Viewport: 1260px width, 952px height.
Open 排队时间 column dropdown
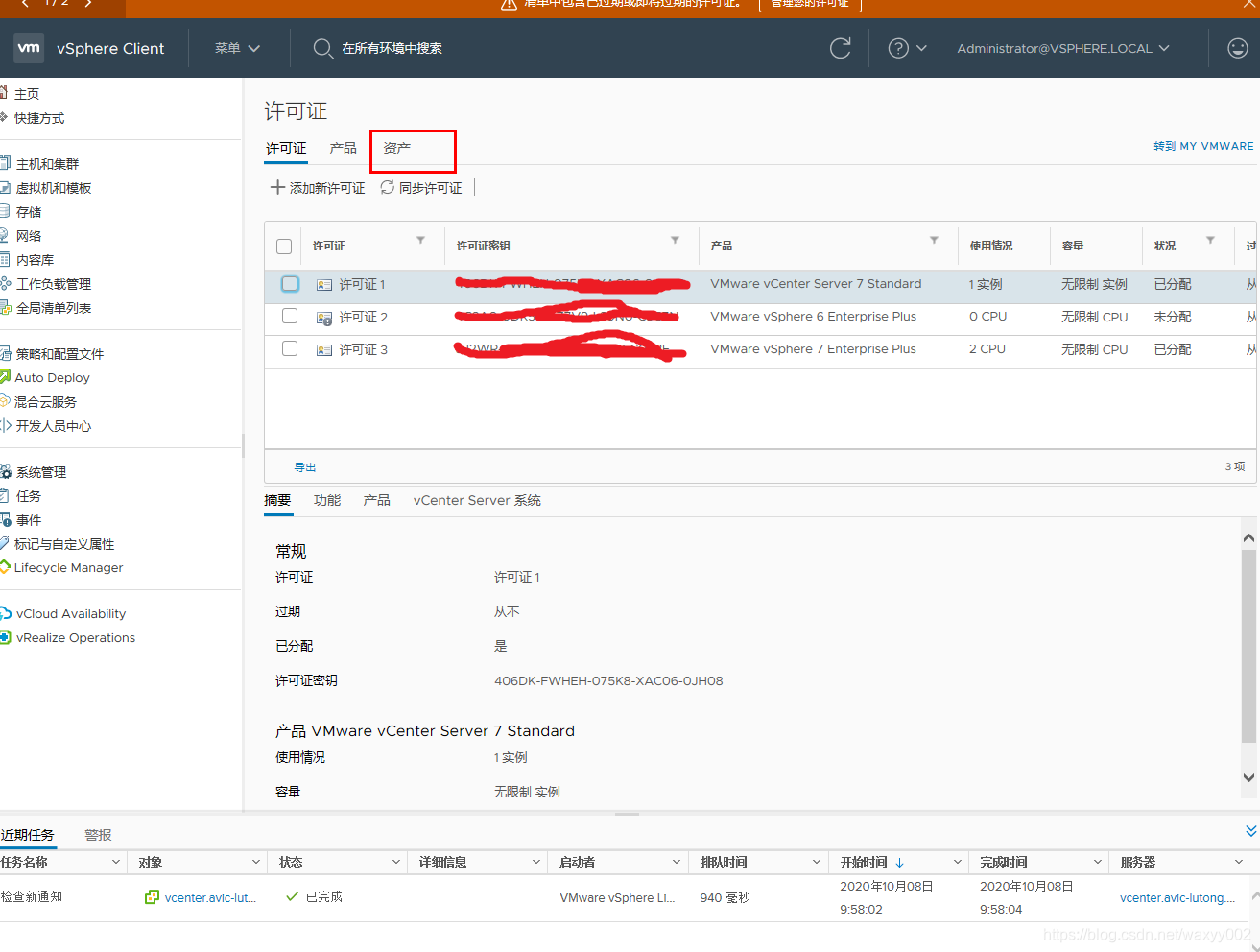tap(817, 863)
